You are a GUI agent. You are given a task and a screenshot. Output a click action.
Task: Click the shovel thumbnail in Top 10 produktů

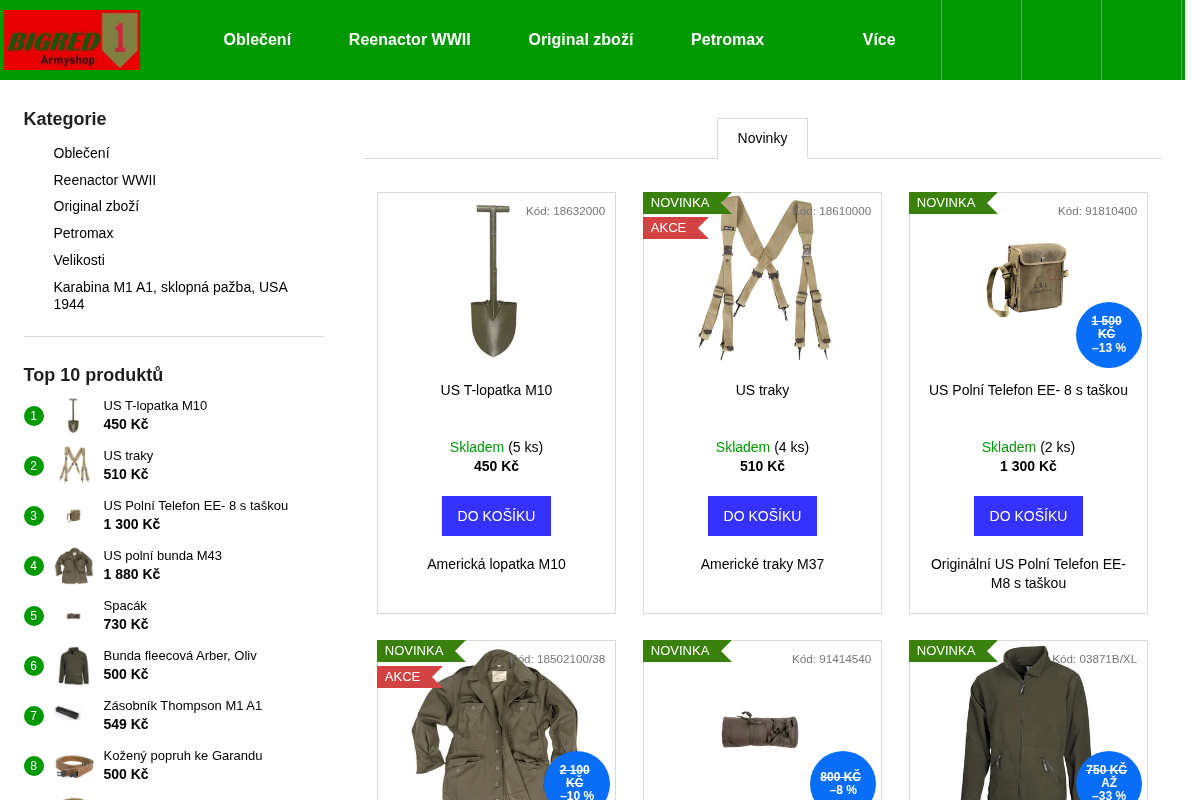73,415
